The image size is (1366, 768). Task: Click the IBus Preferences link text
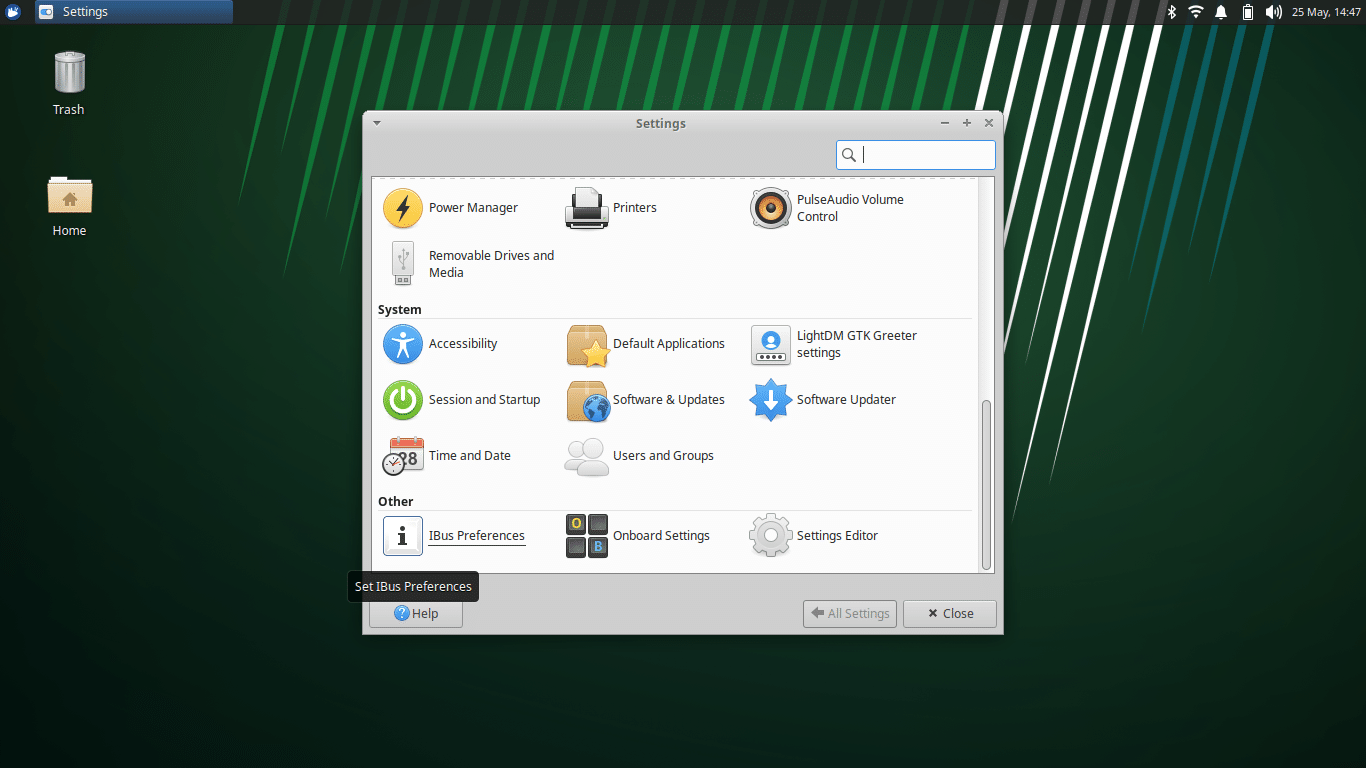click(x=477, y=536)
